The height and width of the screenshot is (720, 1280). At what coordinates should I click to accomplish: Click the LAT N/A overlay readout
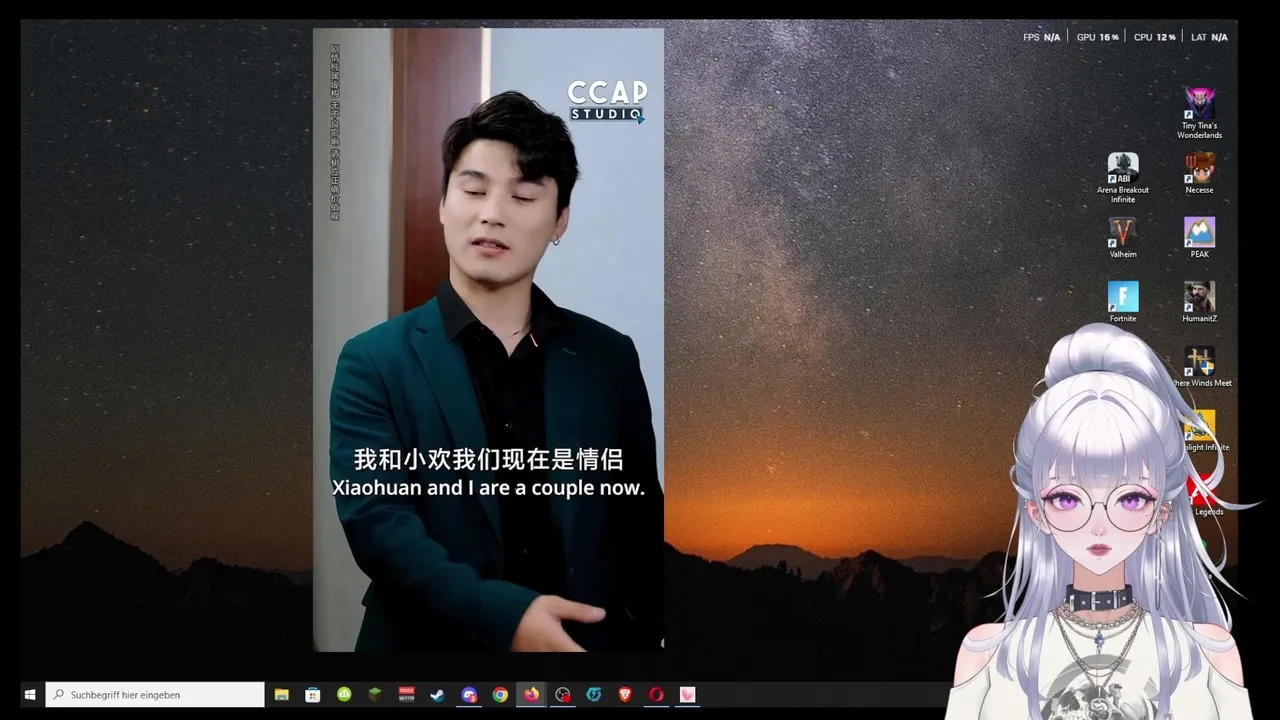(1209, 37)
